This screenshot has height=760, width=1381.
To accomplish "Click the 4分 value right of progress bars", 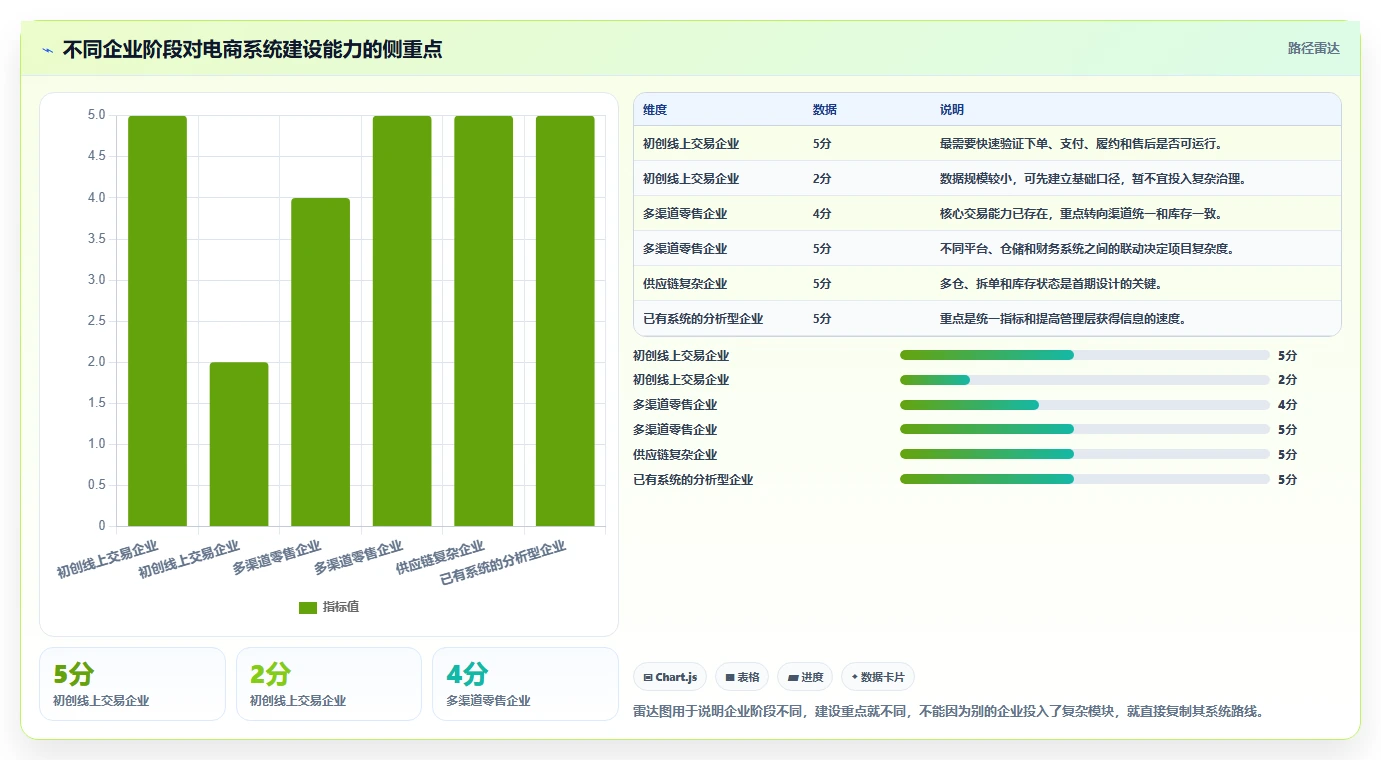I will coord(1287,405).
